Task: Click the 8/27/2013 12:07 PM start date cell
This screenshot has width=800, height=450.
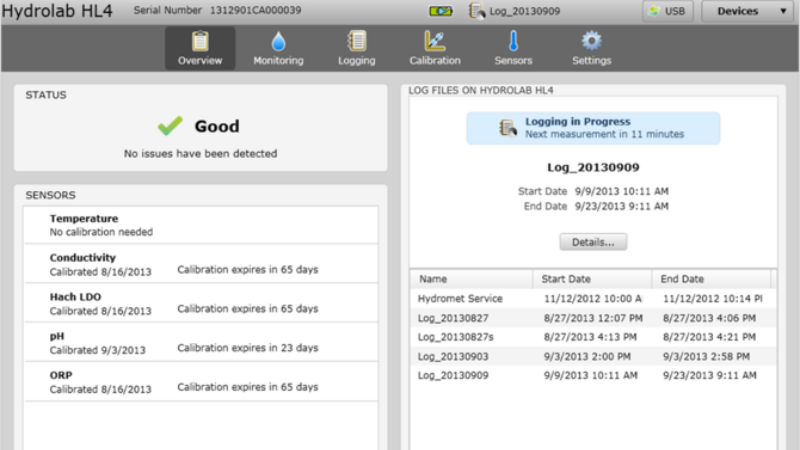Action: click(x=593, y=318)
